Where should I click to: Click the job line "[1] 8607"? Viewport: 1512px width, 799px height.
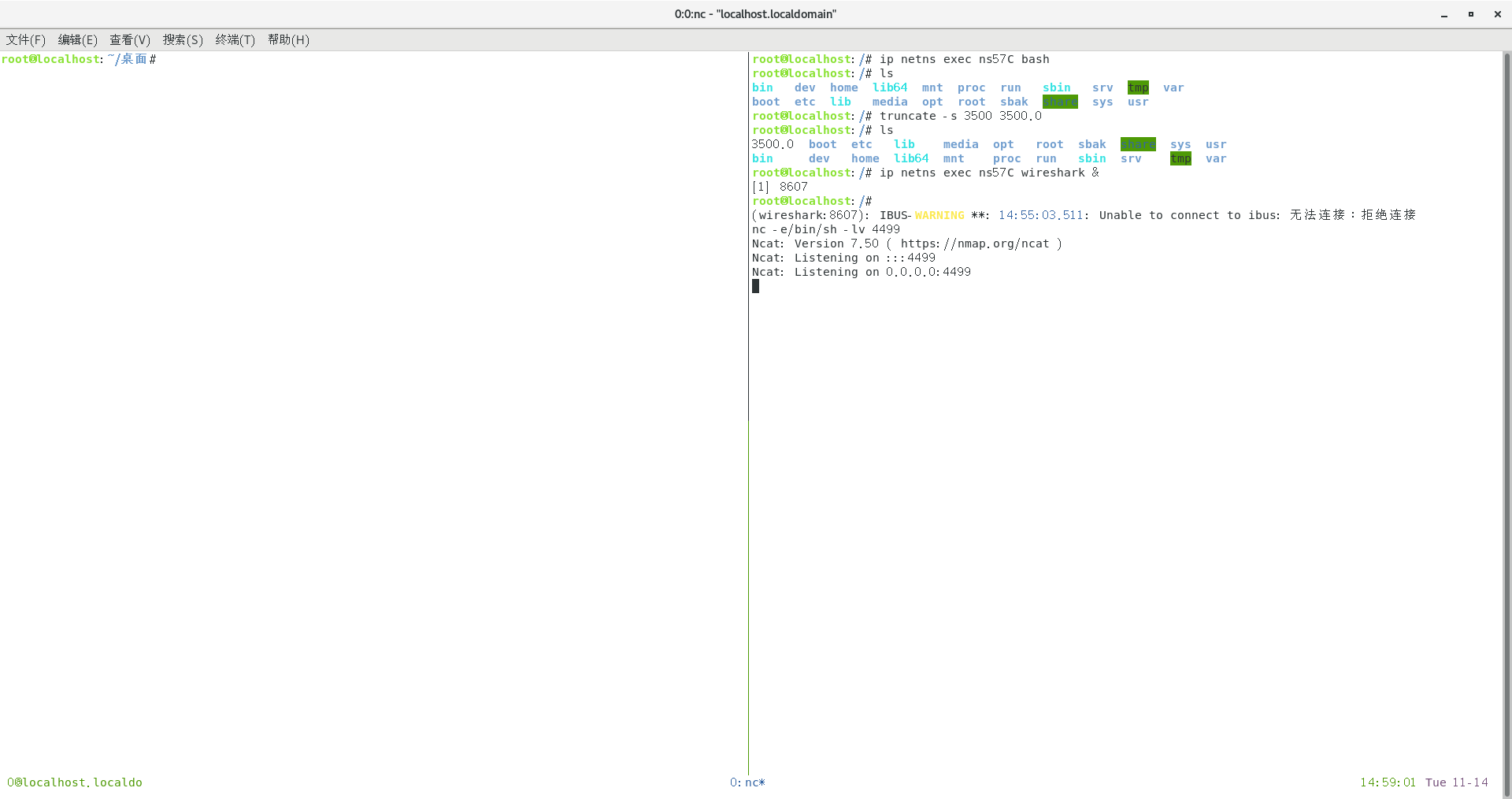pyautogui.click(x=780, y=187)
